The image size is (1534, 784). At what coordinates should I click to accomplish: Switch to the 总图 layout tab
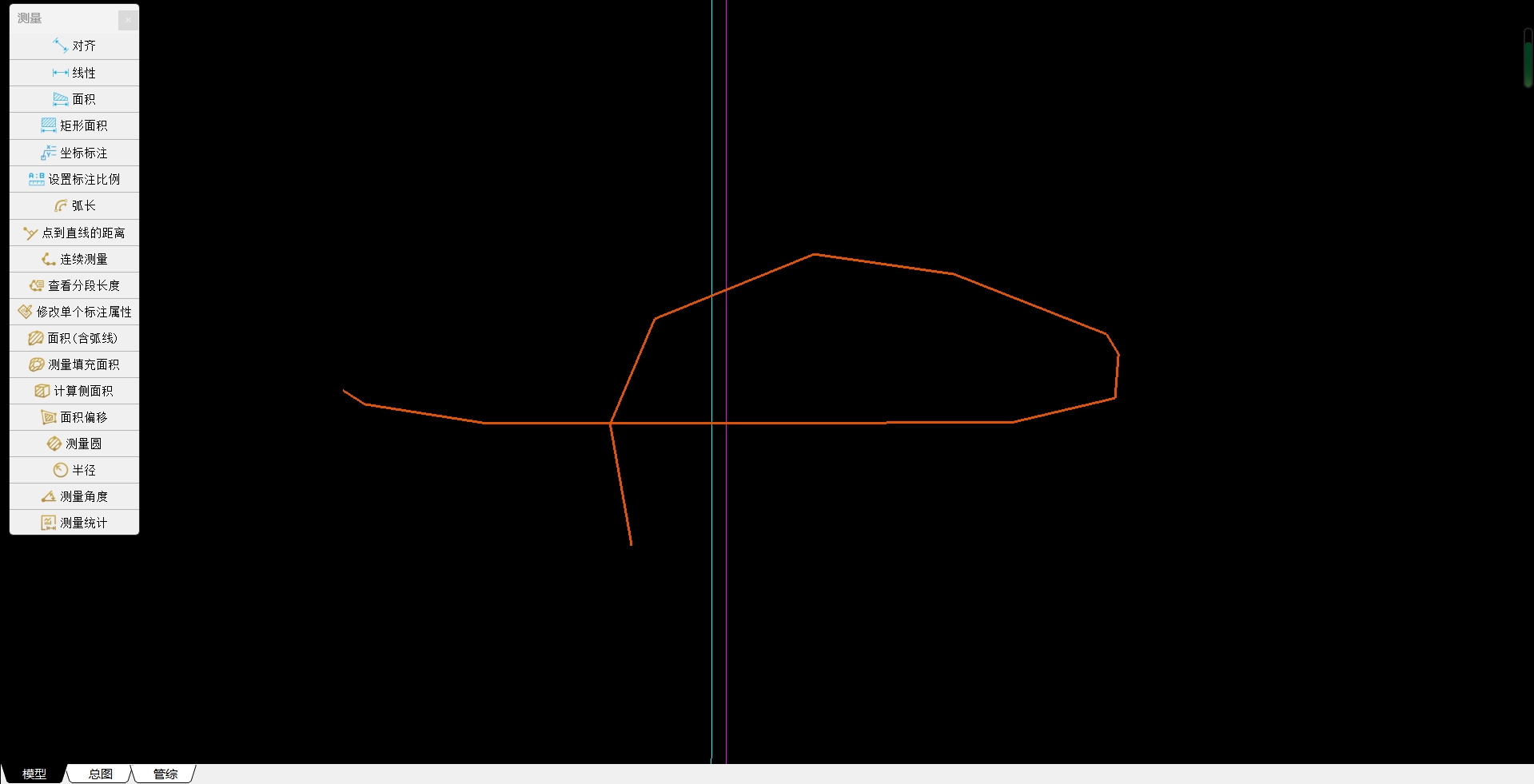pyautogui.click(x=100, y=774)
